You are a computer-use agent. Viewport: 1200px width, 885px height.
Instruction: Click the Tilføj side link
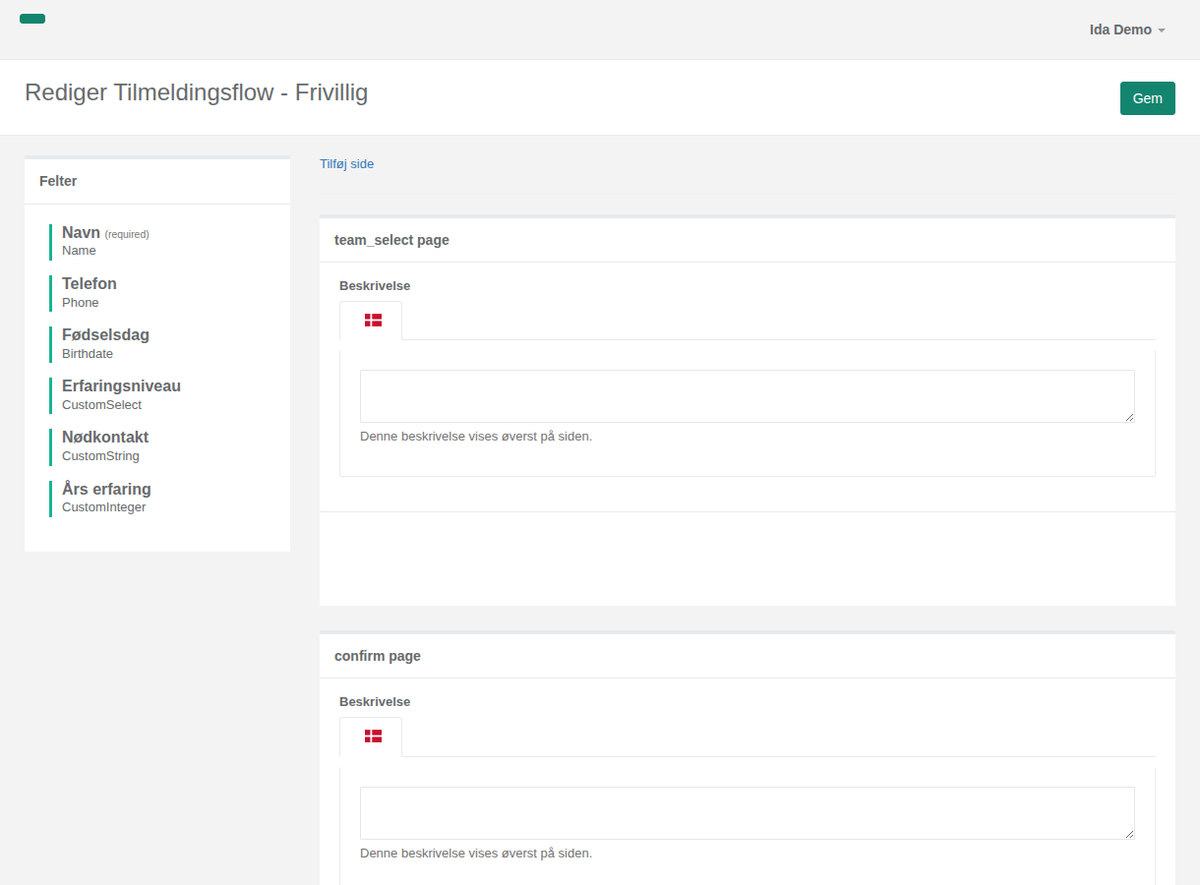[347, 164]
